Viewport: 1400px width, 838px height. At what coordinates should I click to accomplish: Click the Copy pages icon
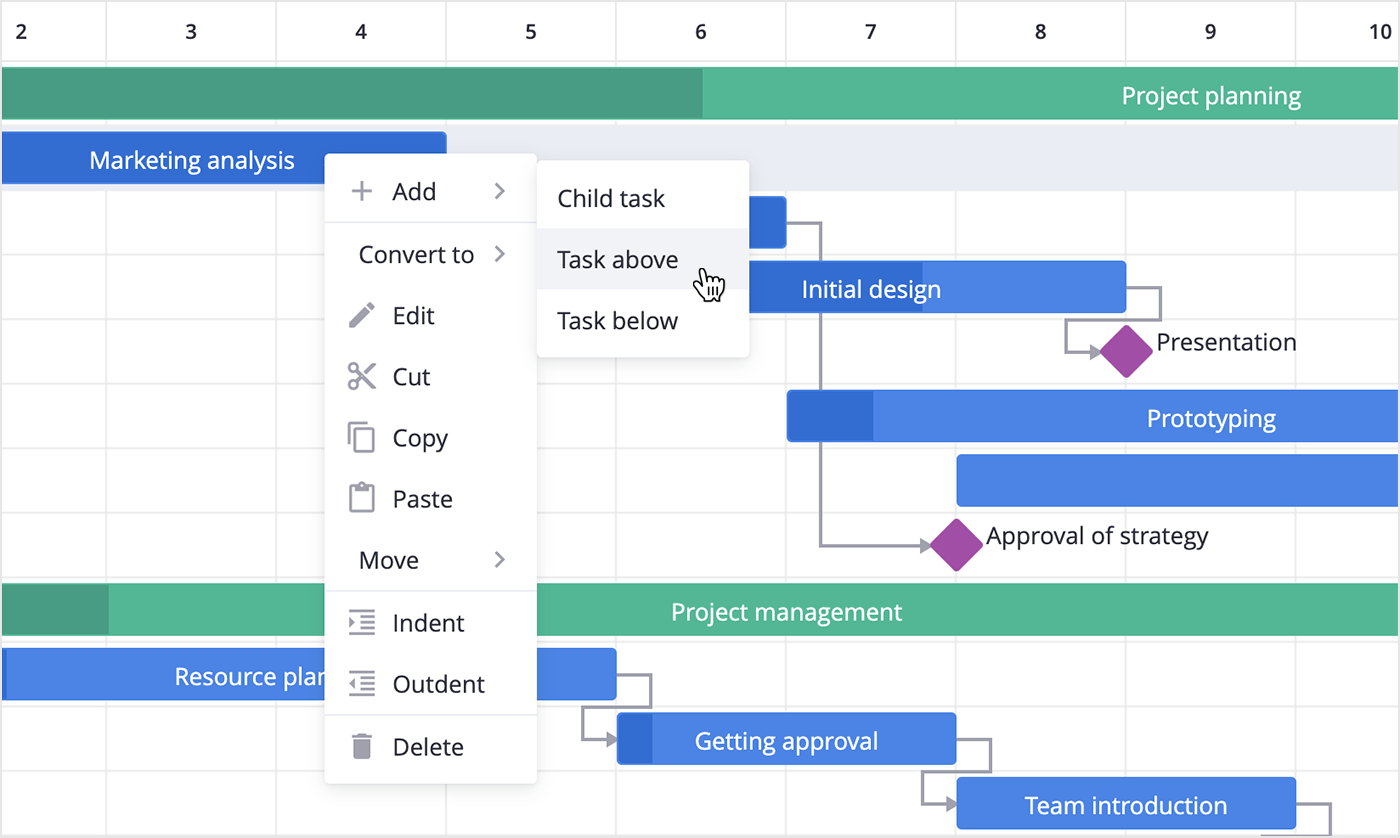click(361, 438)
